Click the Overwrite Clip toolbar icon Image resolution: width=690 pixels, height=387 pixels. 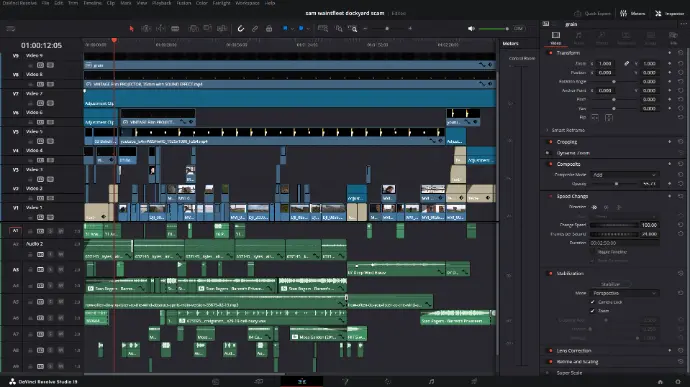207,29
